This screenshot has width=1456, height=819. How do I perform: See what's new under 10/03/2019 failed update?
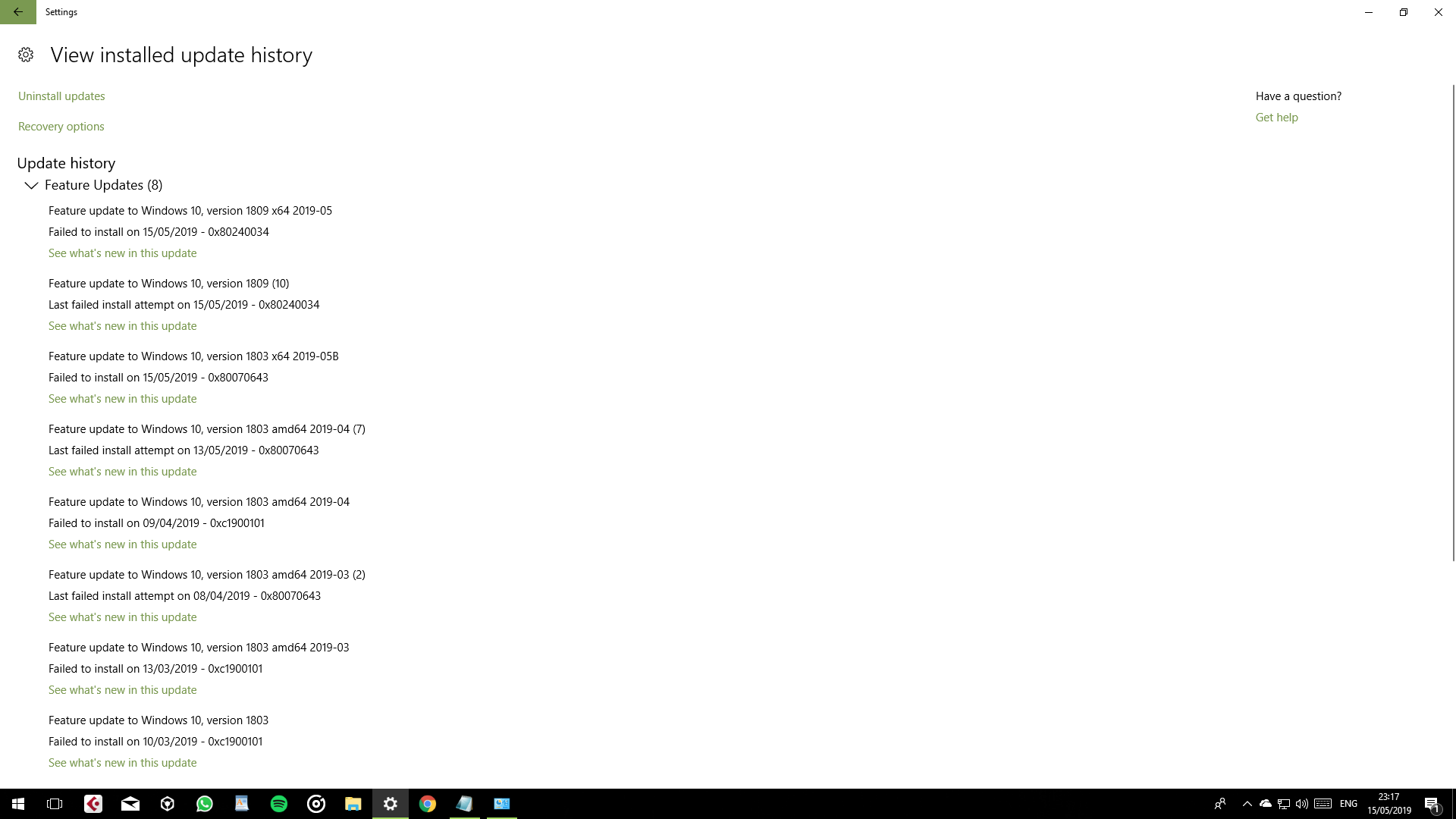(x=123, y=763)
